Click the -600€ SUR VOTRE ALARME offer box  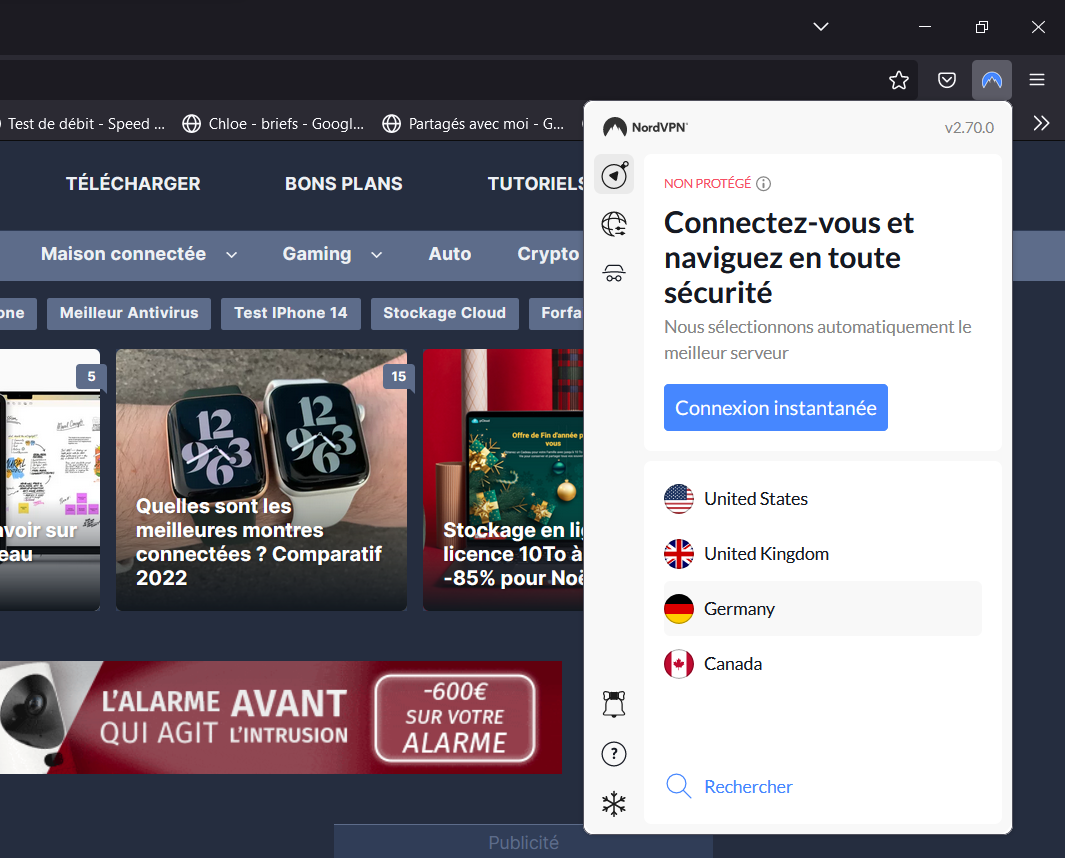coord(455,717)
